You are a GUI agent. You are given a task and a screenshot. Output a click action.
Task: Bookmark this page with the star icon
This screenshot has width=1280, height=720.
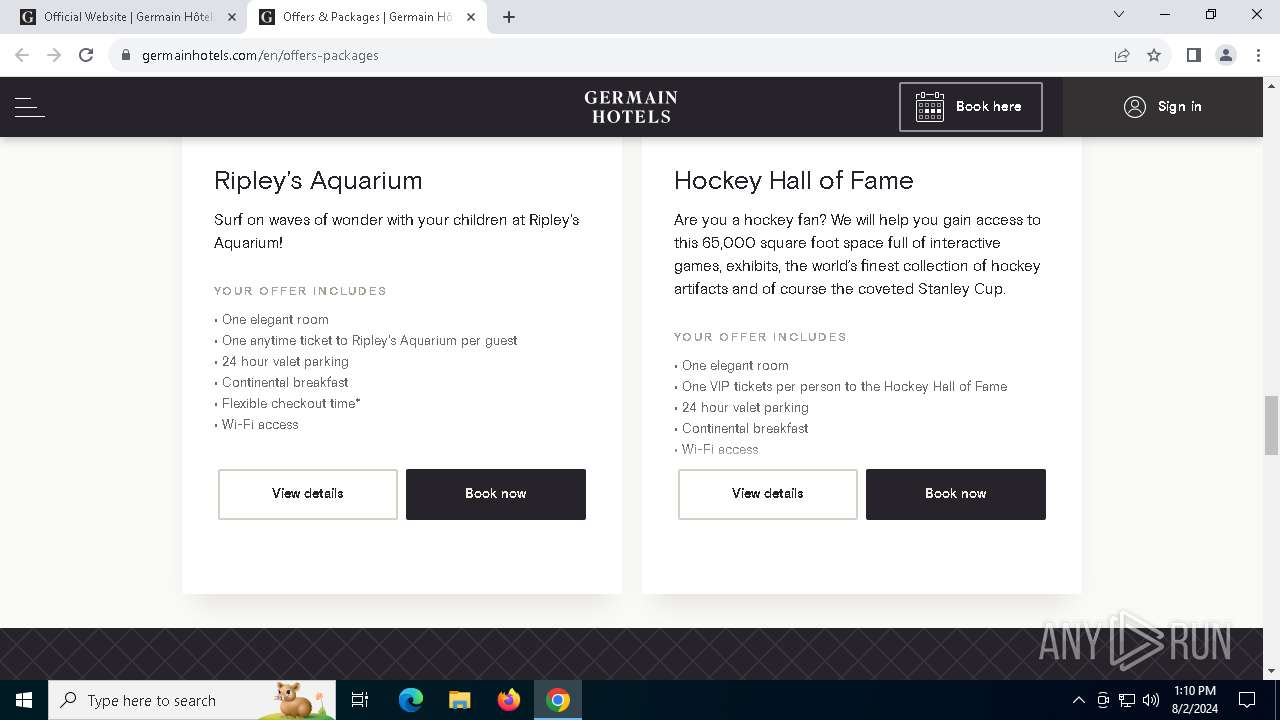coord(1154,55)
